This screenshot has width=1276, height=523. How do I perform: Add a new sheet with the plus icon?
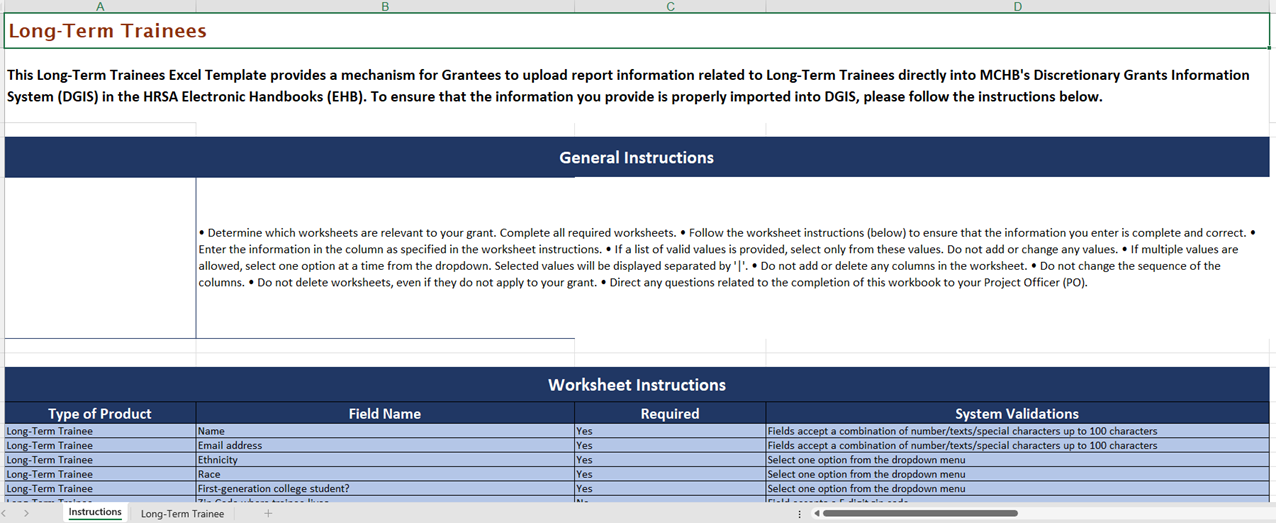pos(267,513)
